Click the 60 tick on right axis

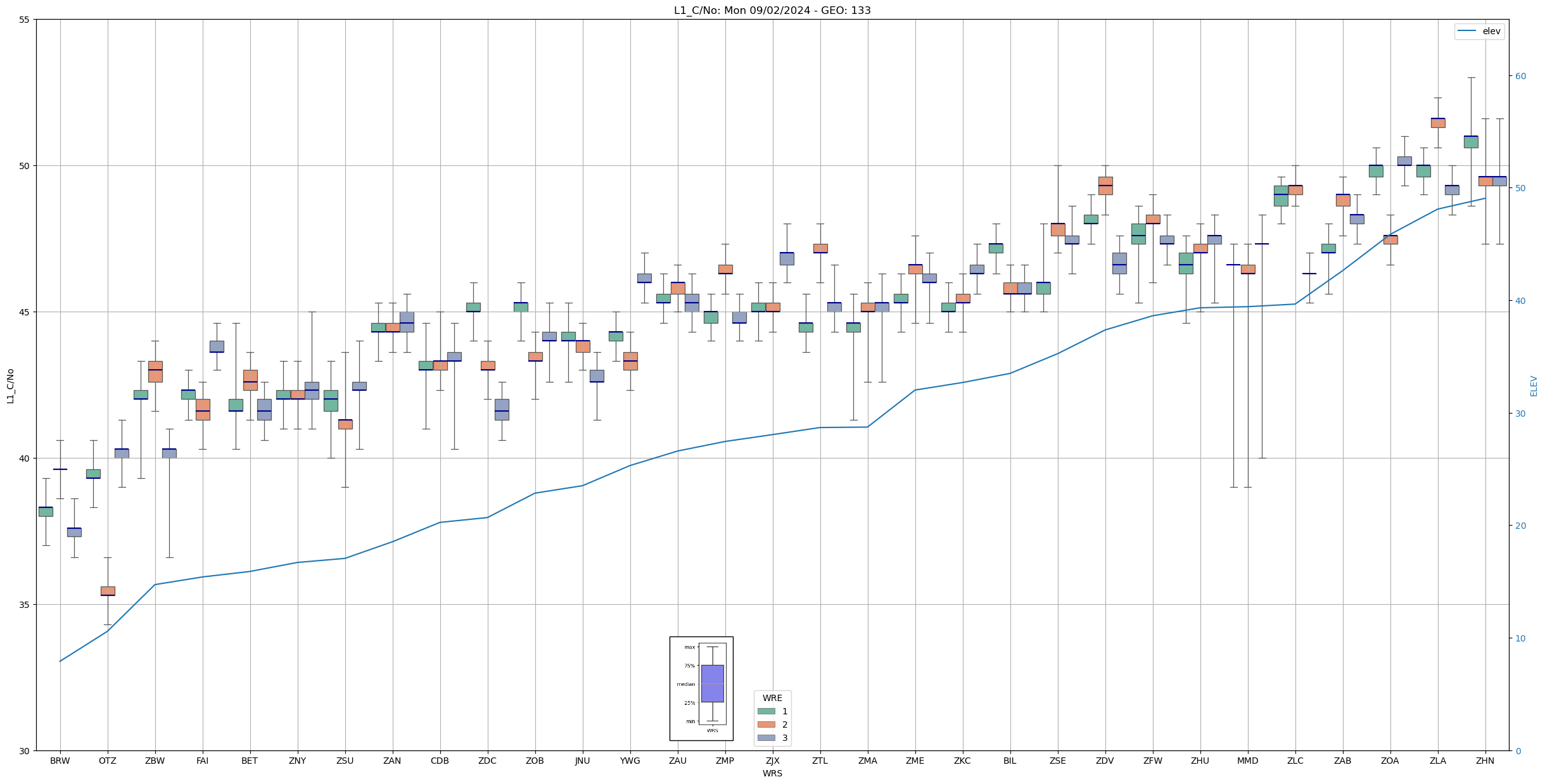click(1520, 76)
